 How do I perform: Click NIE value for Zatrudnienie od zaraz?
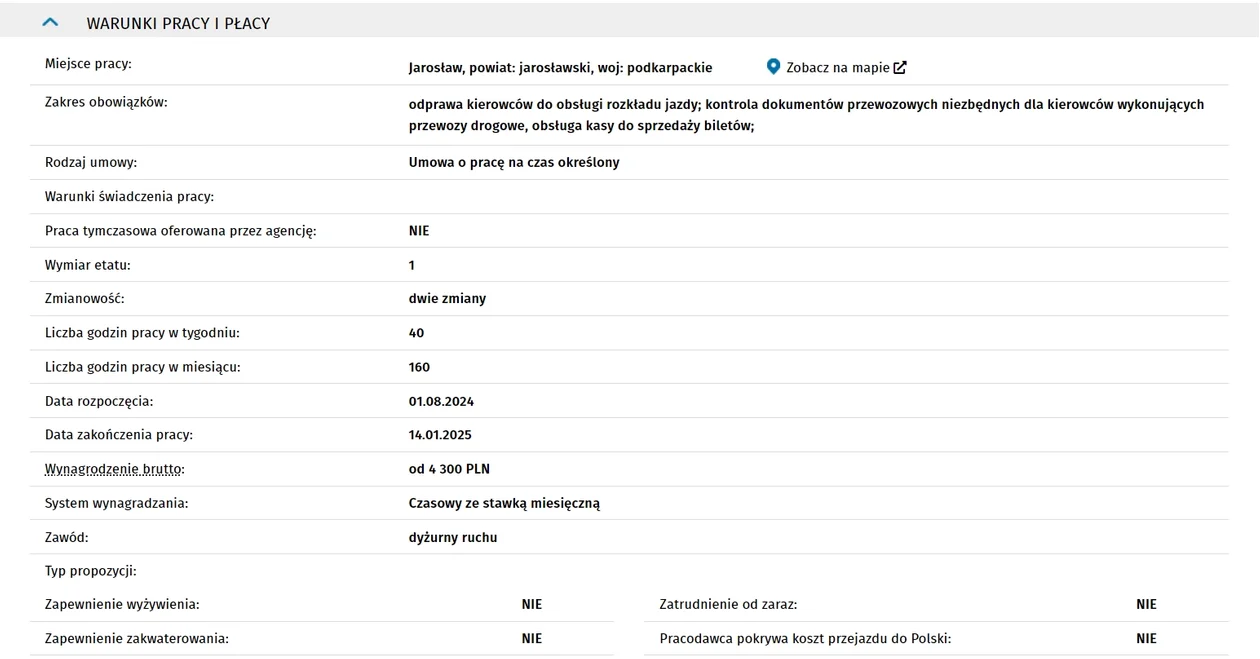pyautogui.click(x=1146, y=604)
